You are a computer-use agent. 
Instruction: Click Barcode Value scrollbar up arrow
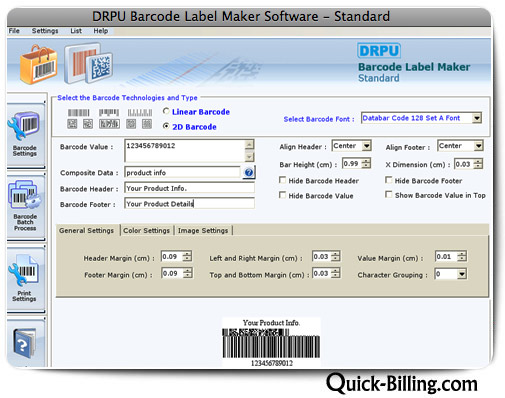pyautogui.click(x=249, y=144)
